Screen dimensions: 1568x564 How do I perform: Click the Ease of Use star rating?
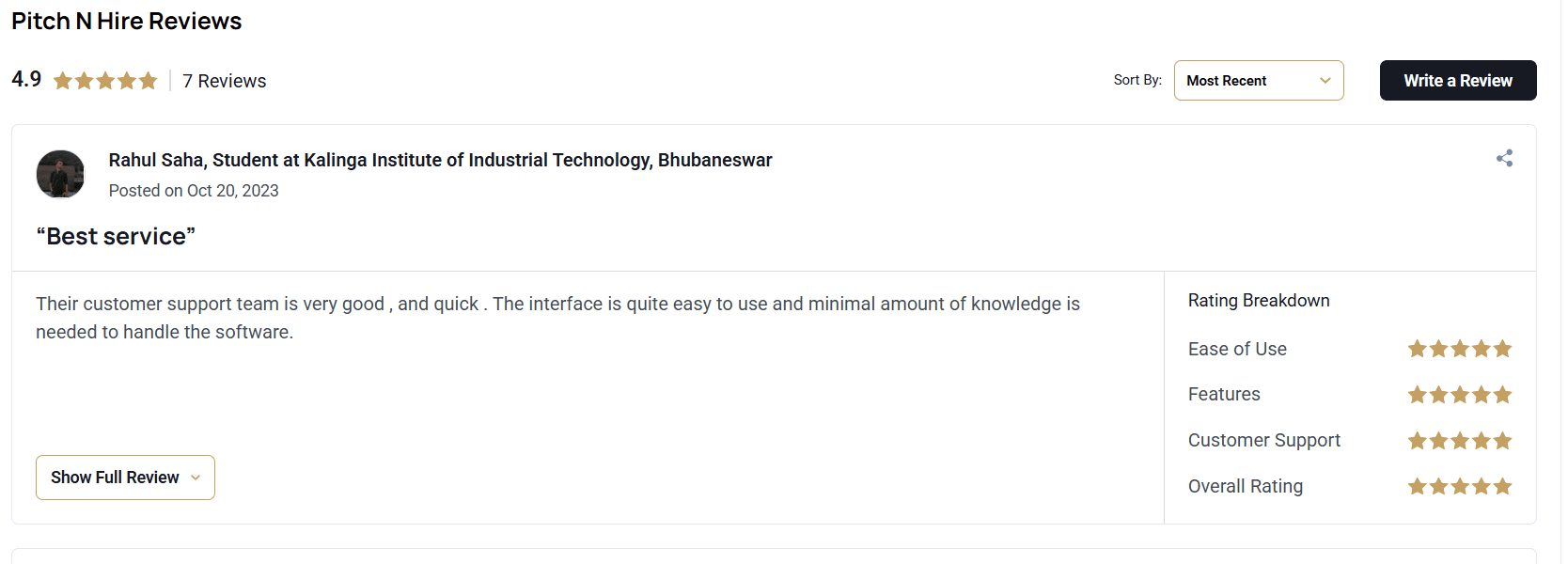click(x=1459, y=349)
